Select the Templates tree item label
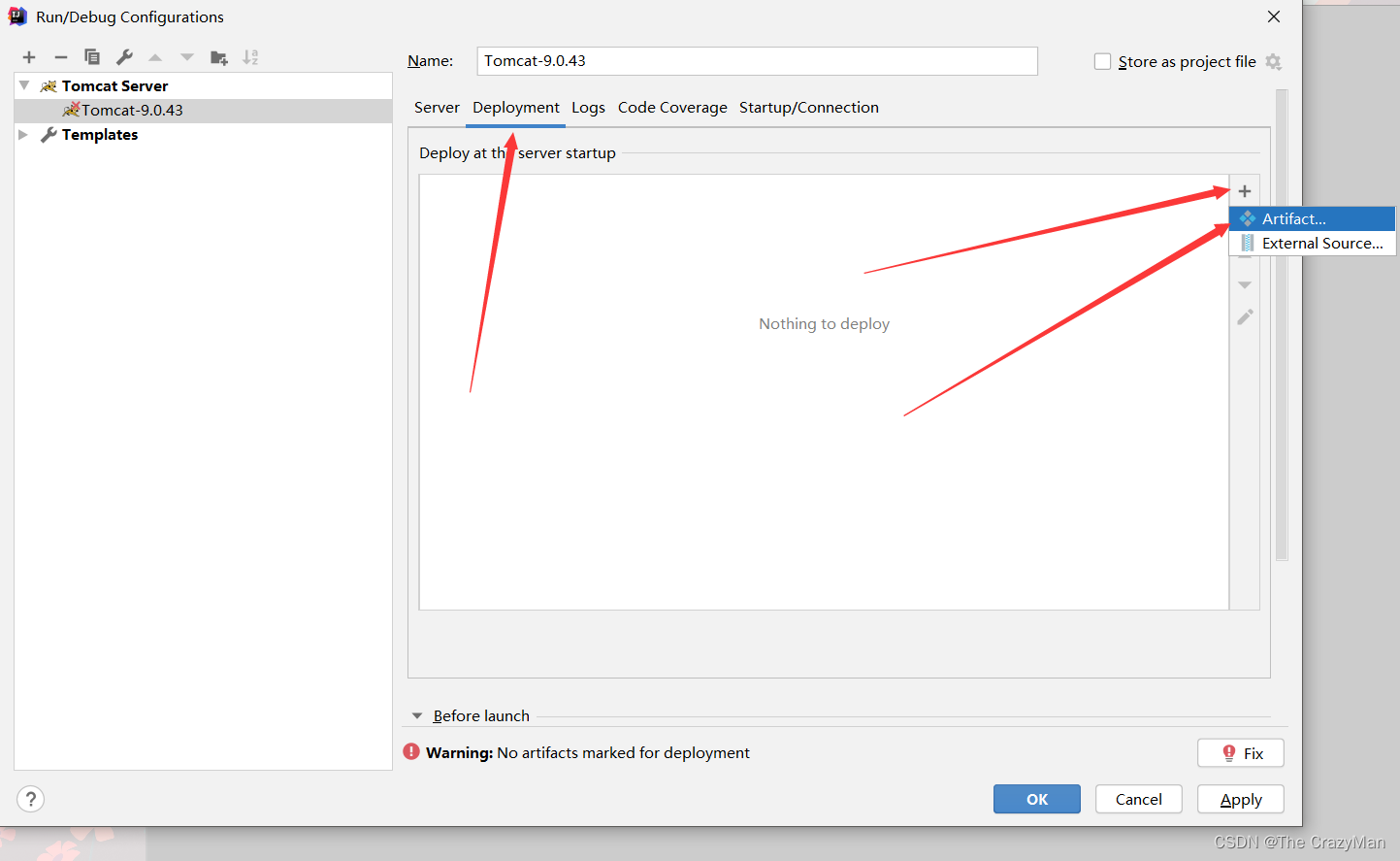Viewport: 1400px width, 861px height. [x=100, y=135]
